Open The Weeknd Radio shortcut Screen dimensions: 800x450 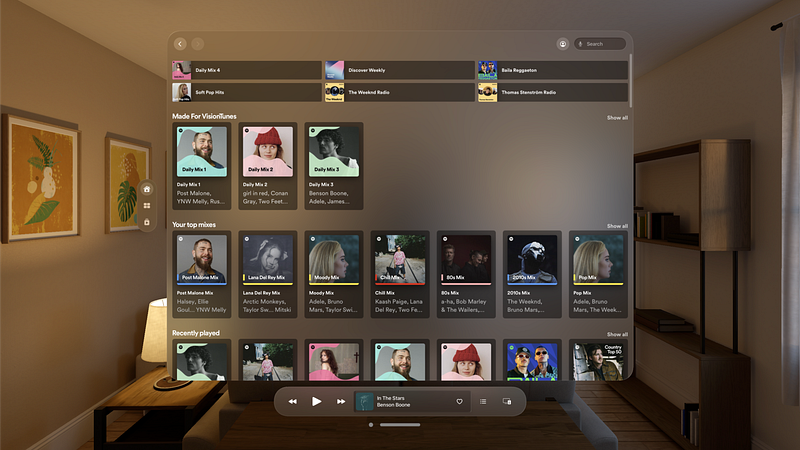[399, 92]
